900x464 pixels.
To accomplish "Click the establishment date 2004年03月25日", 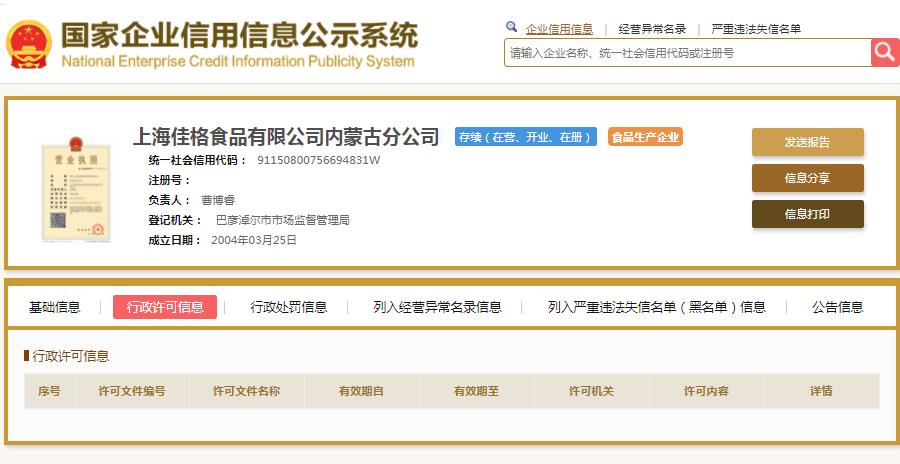I will [x=254, y=240].
